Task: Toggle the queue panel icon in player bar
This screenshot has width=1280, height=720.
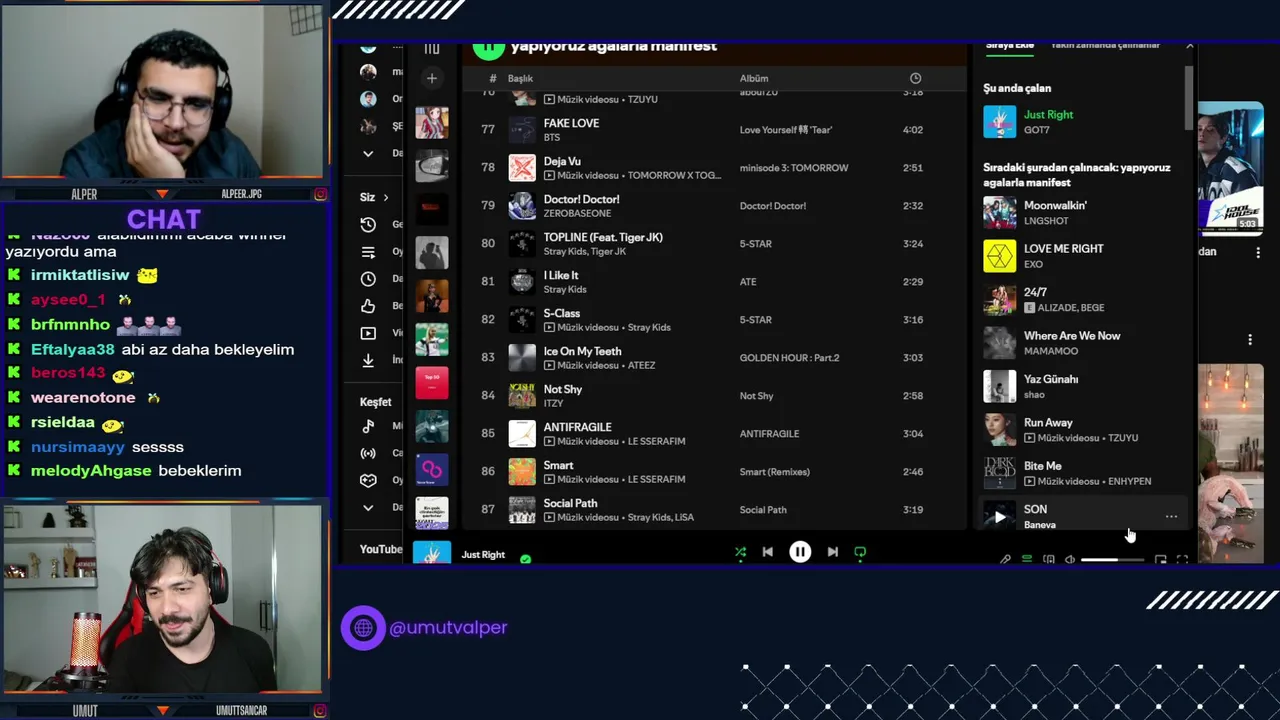Action: point(1027,560)
